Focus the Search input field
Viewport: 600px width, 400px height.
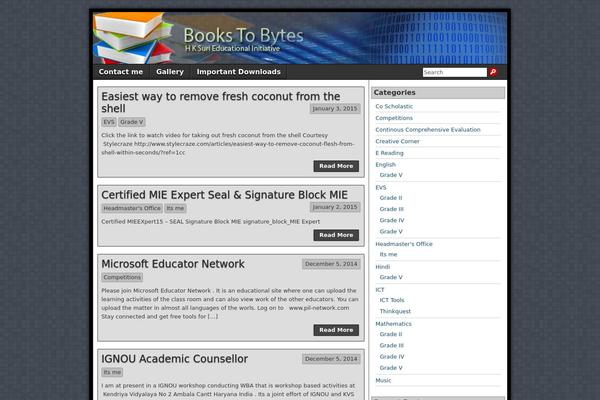(455, 72)
